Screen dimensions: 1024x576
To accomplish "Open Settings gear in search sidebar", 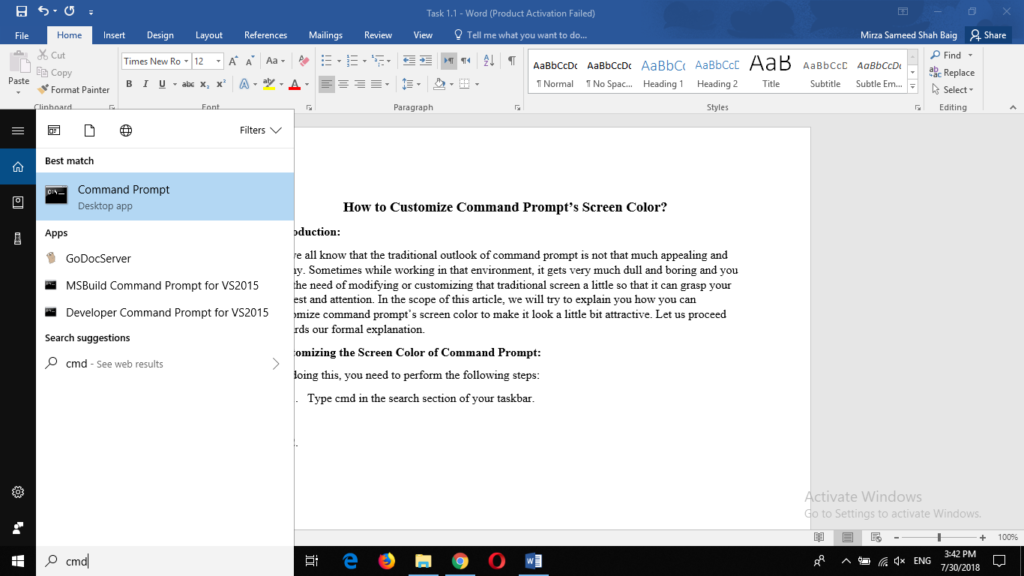I will tap(18, 492).
